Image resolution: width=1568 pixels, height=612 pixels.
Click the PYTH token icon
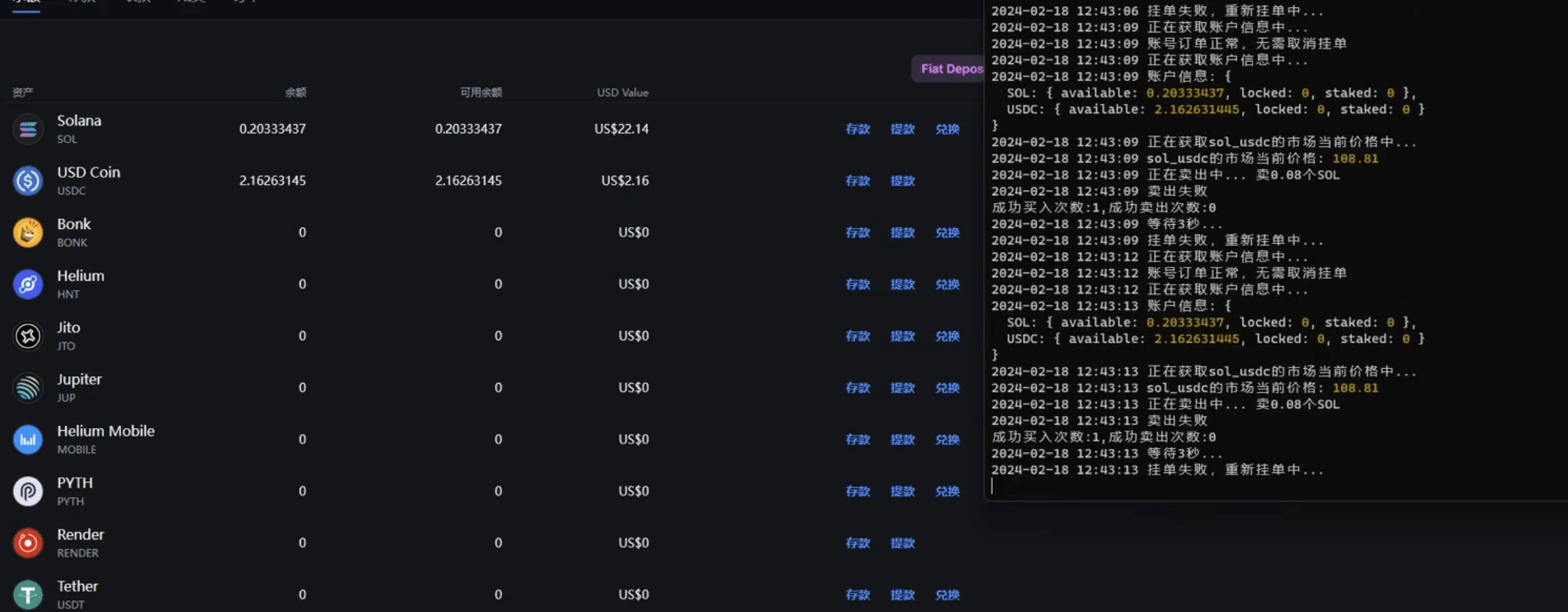click(x=28, y=491)
